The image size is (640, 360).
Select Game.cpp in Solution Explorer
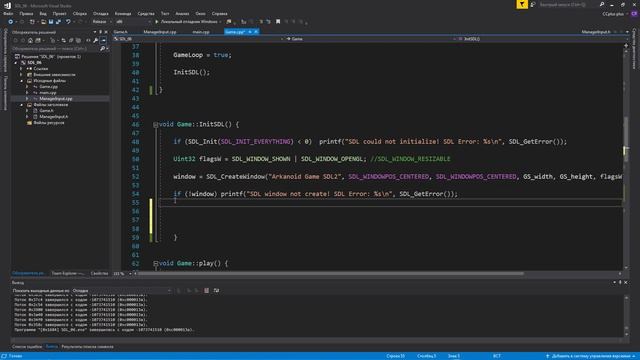48,87
